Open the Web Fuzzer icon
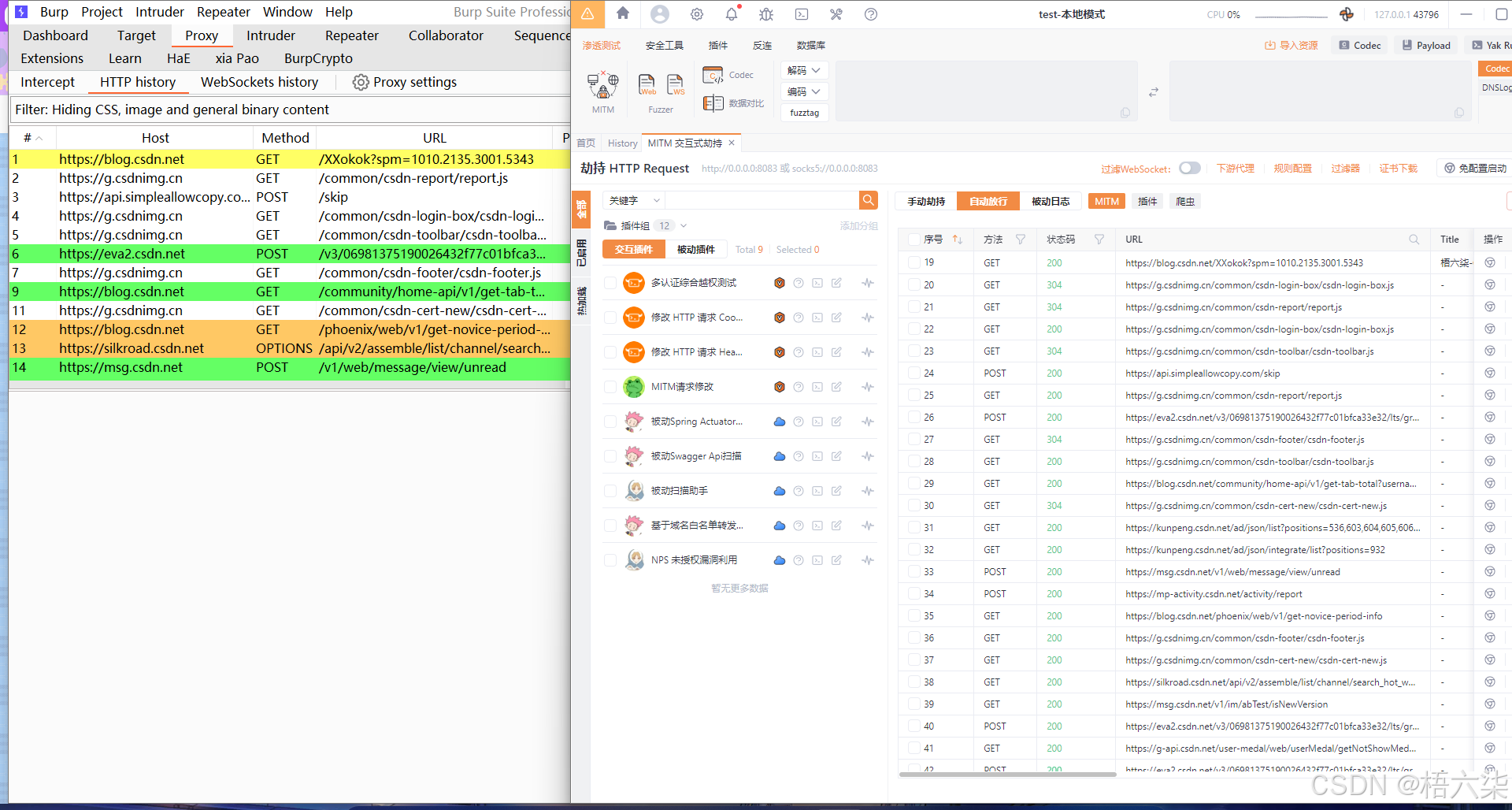Image resolution: width=1512 pixels, height=810 pixels. tap(647, 84)
